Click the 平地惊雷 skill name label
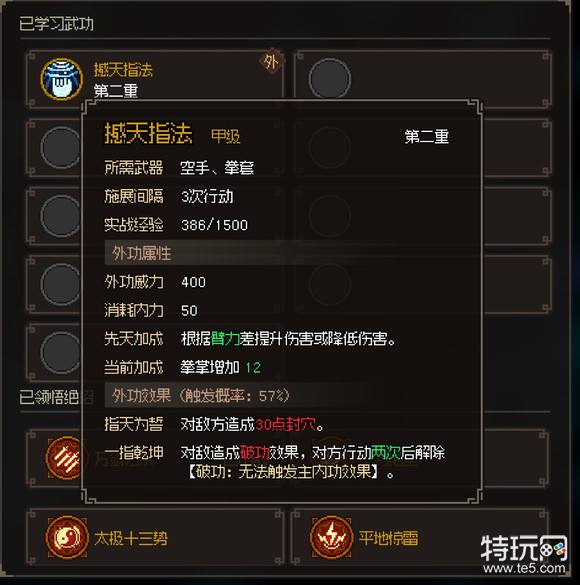 pos(388,538)
